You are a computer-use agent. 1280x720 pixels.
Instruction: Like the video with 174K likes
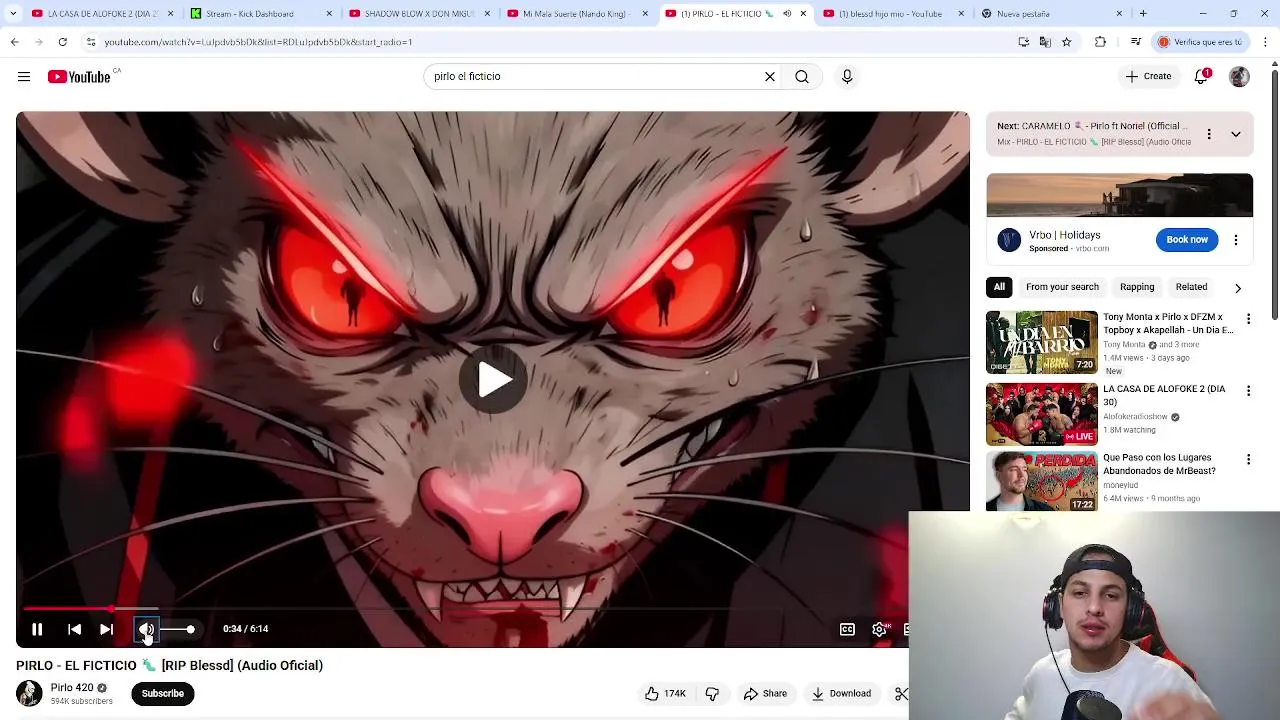coord(665,693)
